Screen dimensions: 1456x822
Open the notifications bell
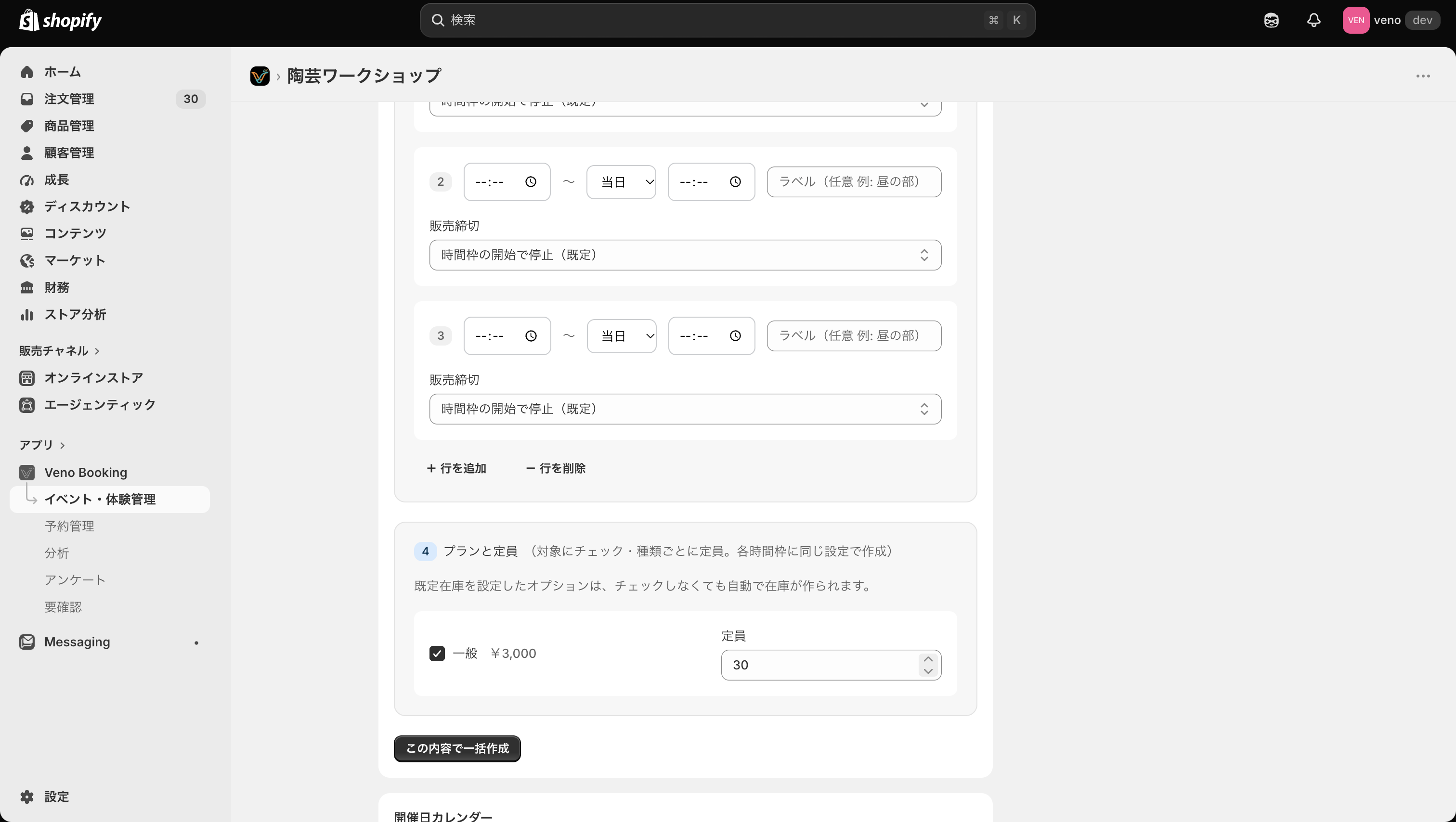[x=1313, y=20]
